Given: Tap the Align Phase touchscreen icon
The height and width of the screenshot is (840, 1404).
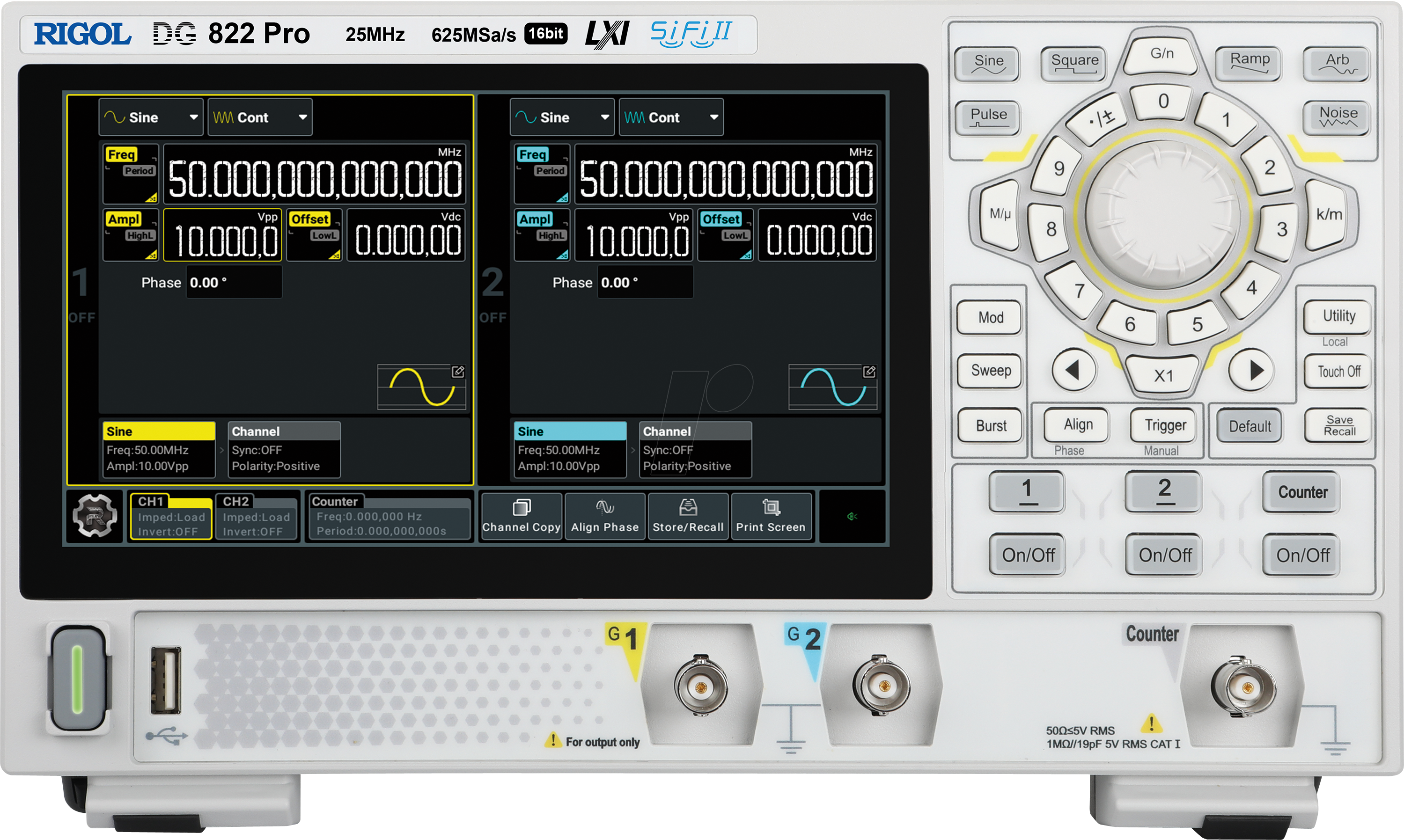Looking at the screenshot, I should [x=605, y=515].
